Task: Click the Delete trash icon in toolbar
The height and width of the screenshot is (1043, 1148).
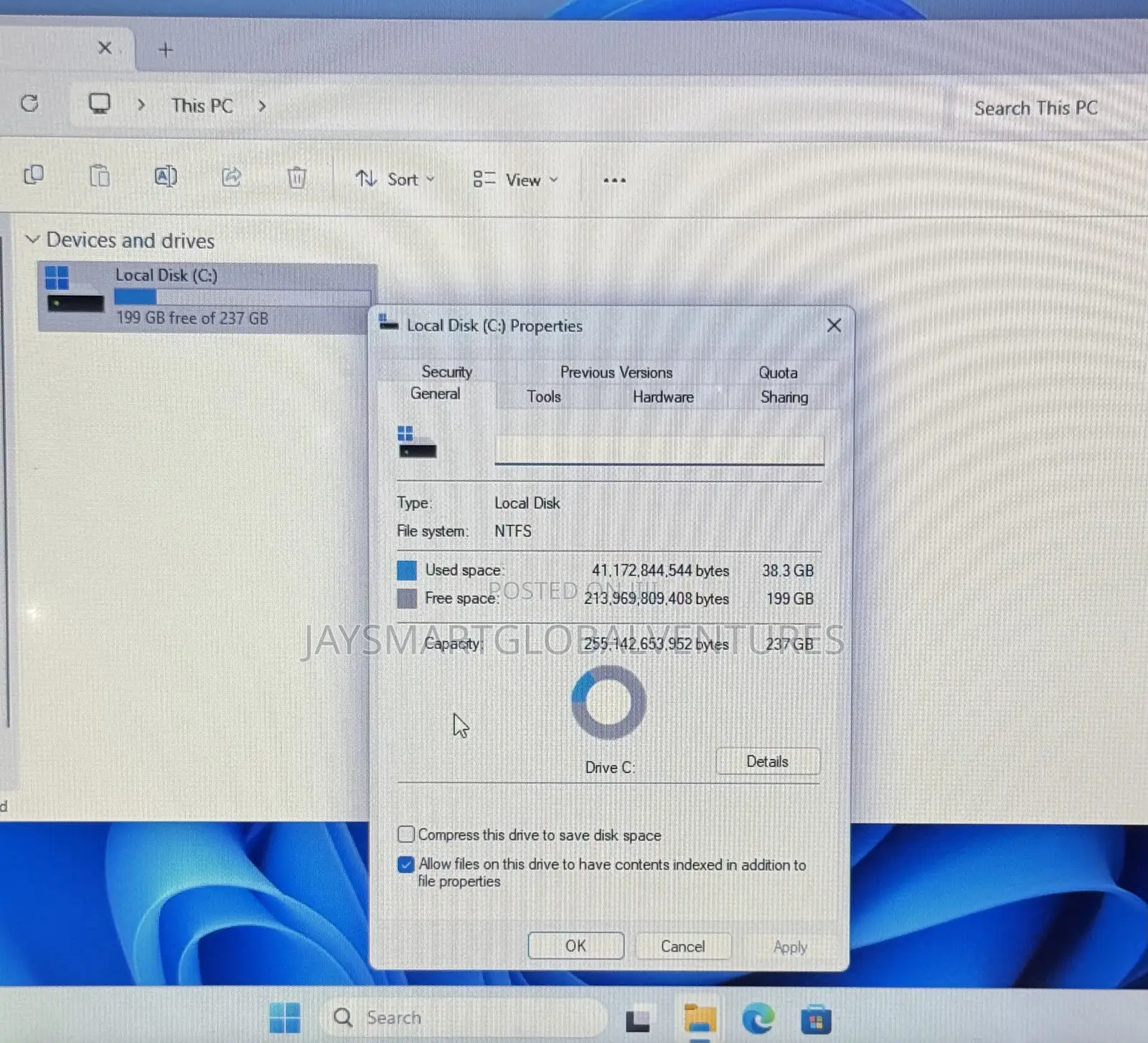Action: (x=296, y=177)
